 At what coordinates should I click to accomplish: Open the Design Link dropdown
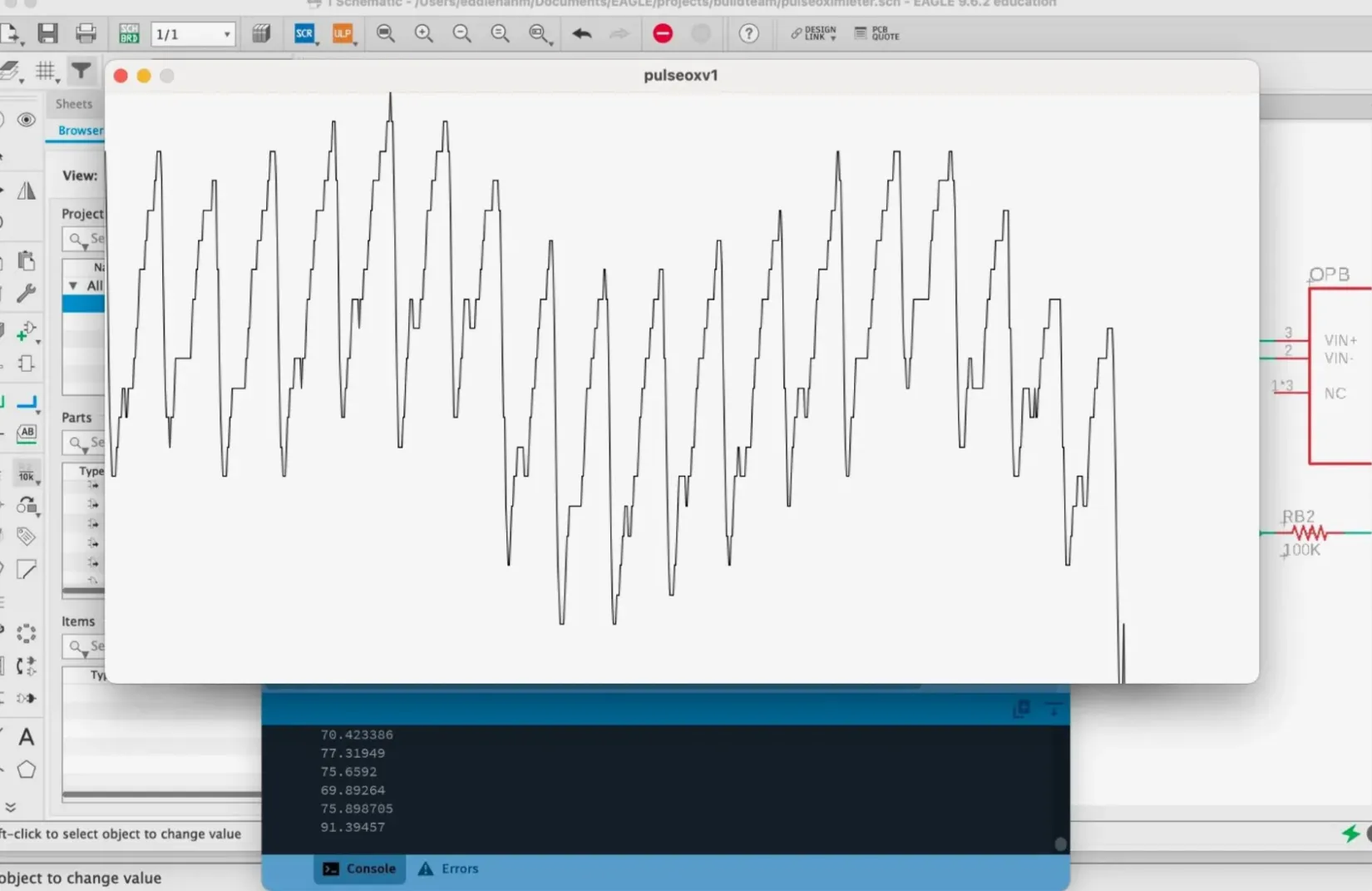[813, 33]
